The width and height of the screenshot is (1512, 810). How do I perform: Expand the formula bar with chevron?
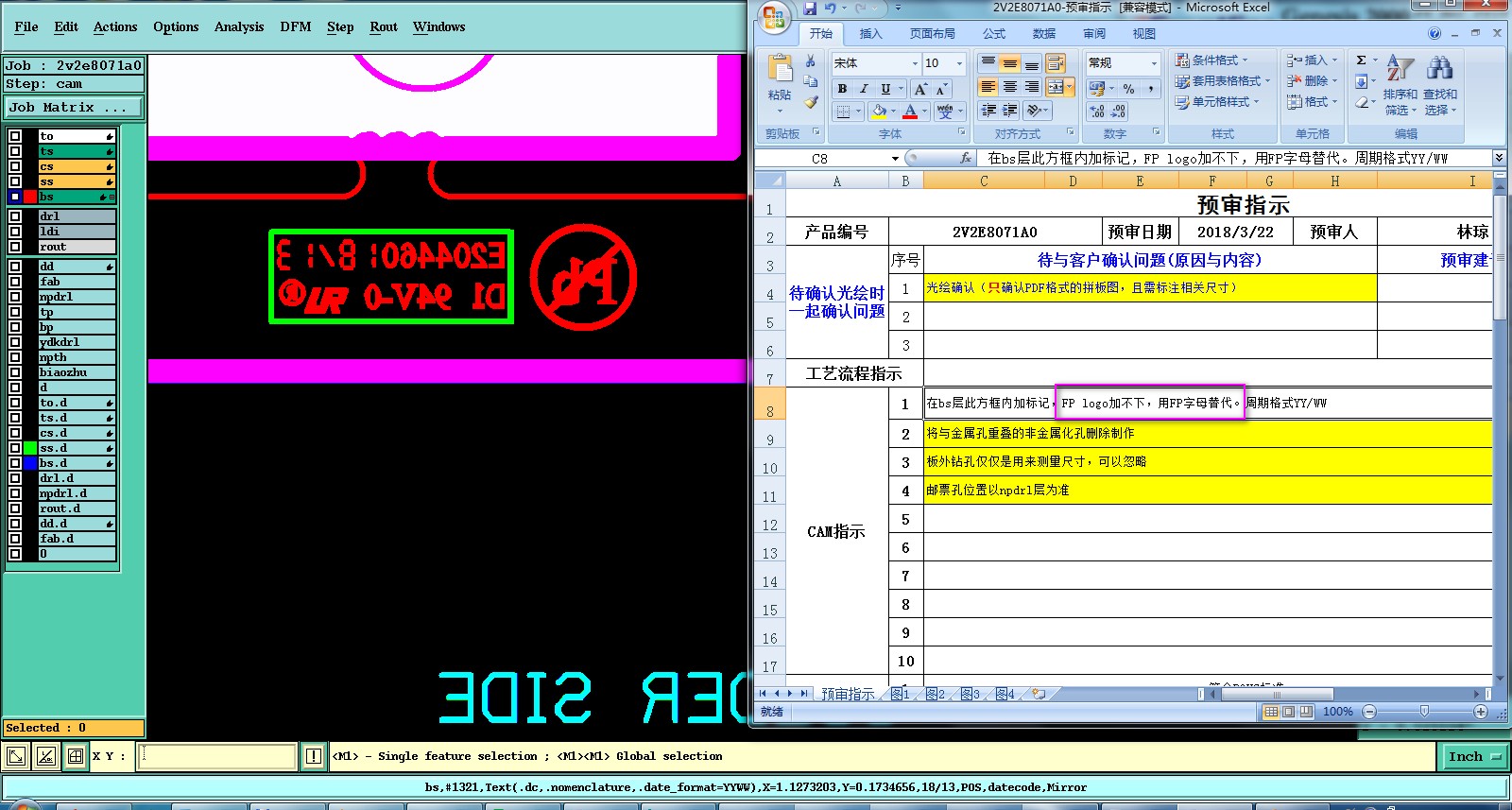1499,157
